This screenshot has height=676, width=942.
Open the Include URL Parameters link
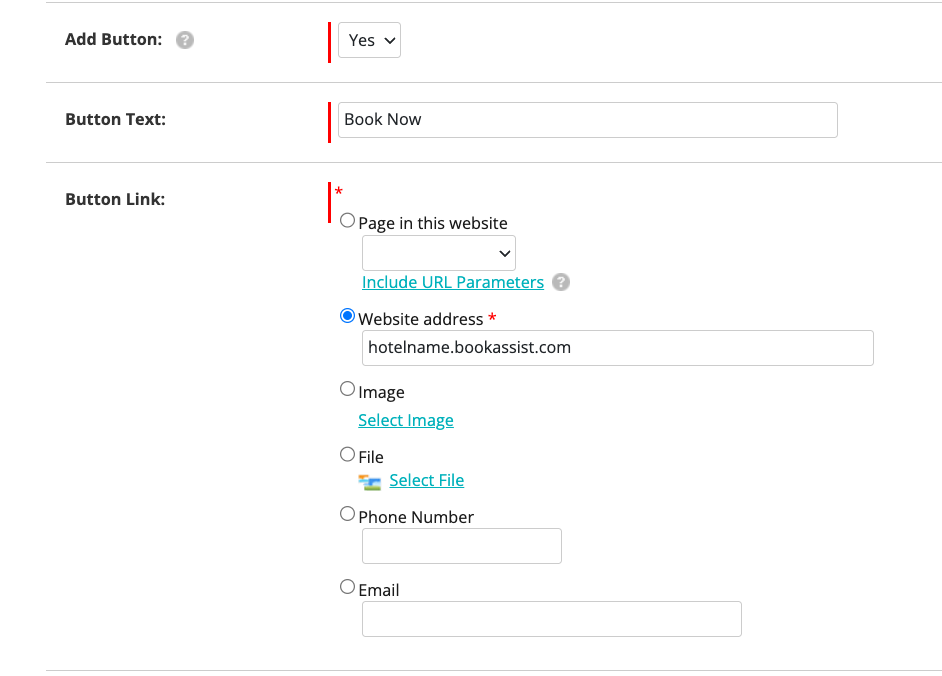(453, 282)
